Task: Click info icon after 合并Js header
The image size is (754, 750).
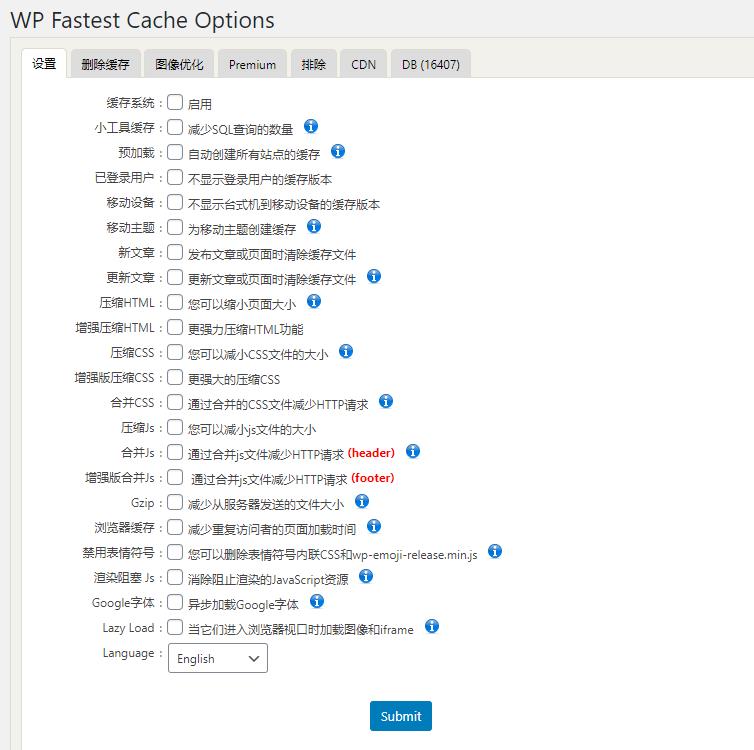Action: (413, 451)
